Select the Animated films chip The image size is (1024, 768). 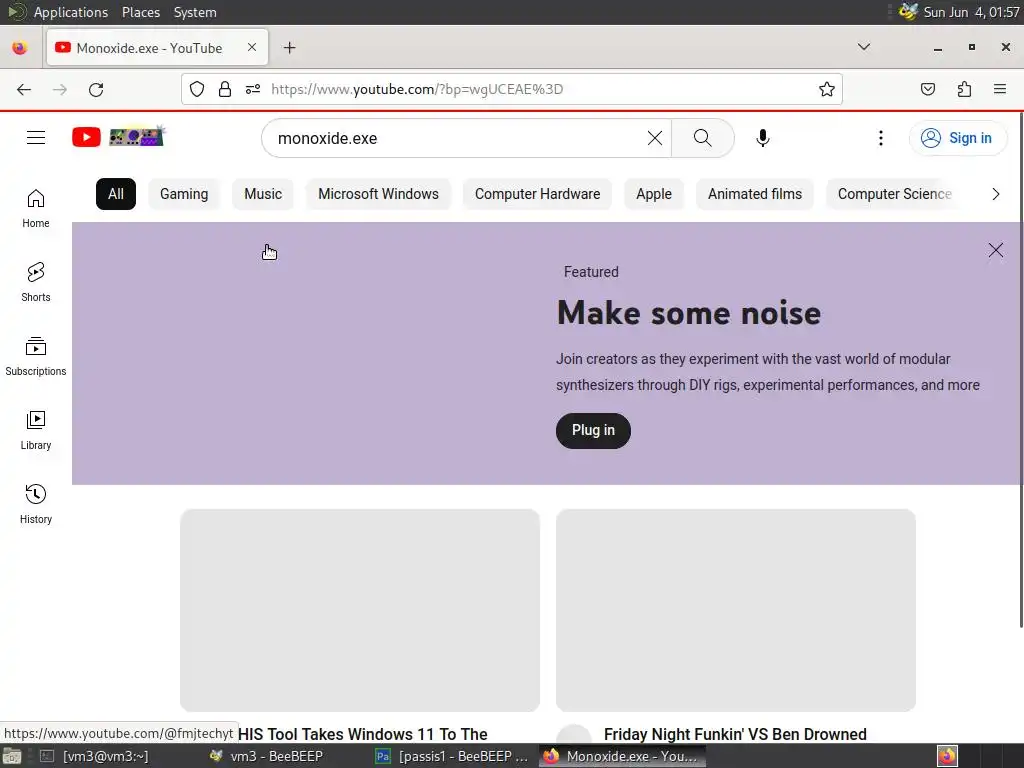[755, 194]
